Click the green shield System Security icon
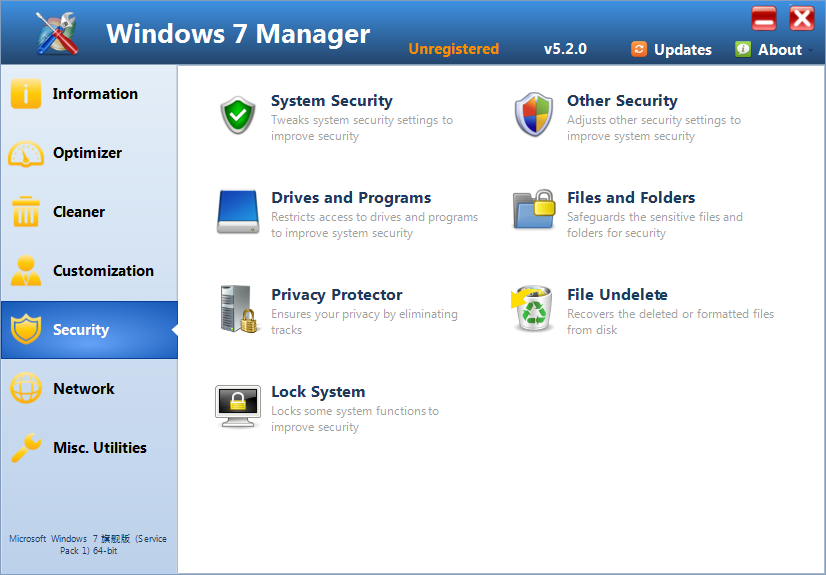826x575 pixels. click(238, 115)
